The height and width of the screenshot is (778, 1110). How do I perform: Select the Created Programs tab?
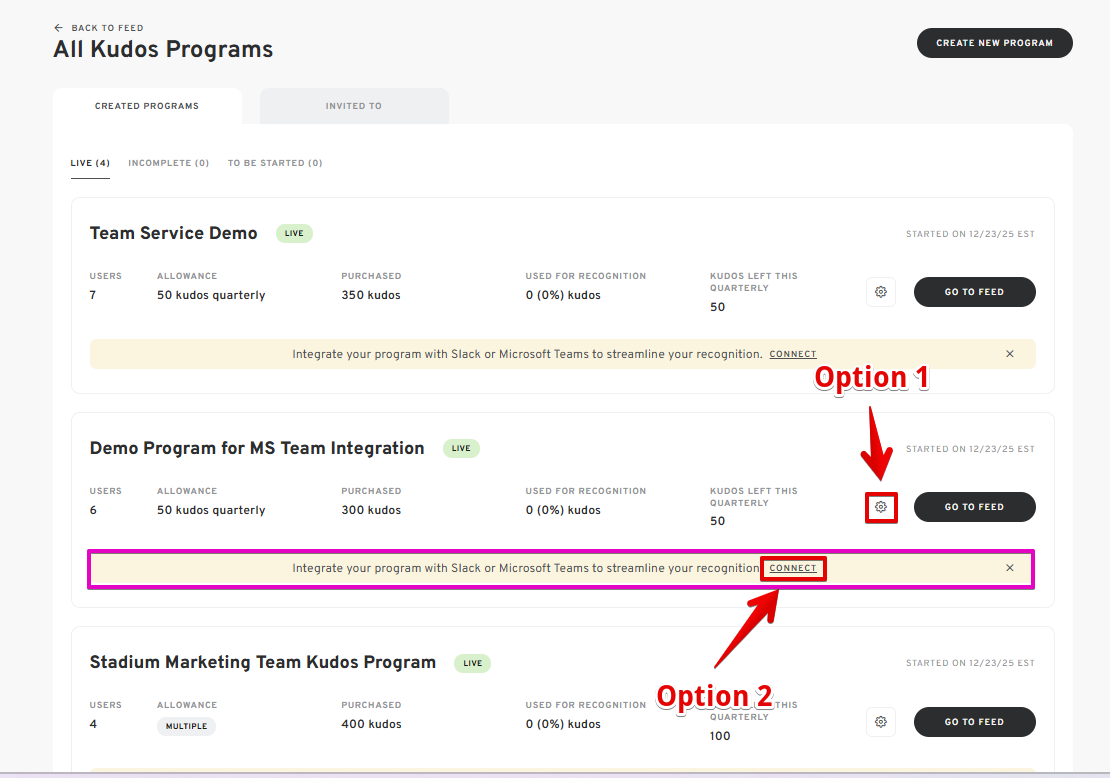147,106
